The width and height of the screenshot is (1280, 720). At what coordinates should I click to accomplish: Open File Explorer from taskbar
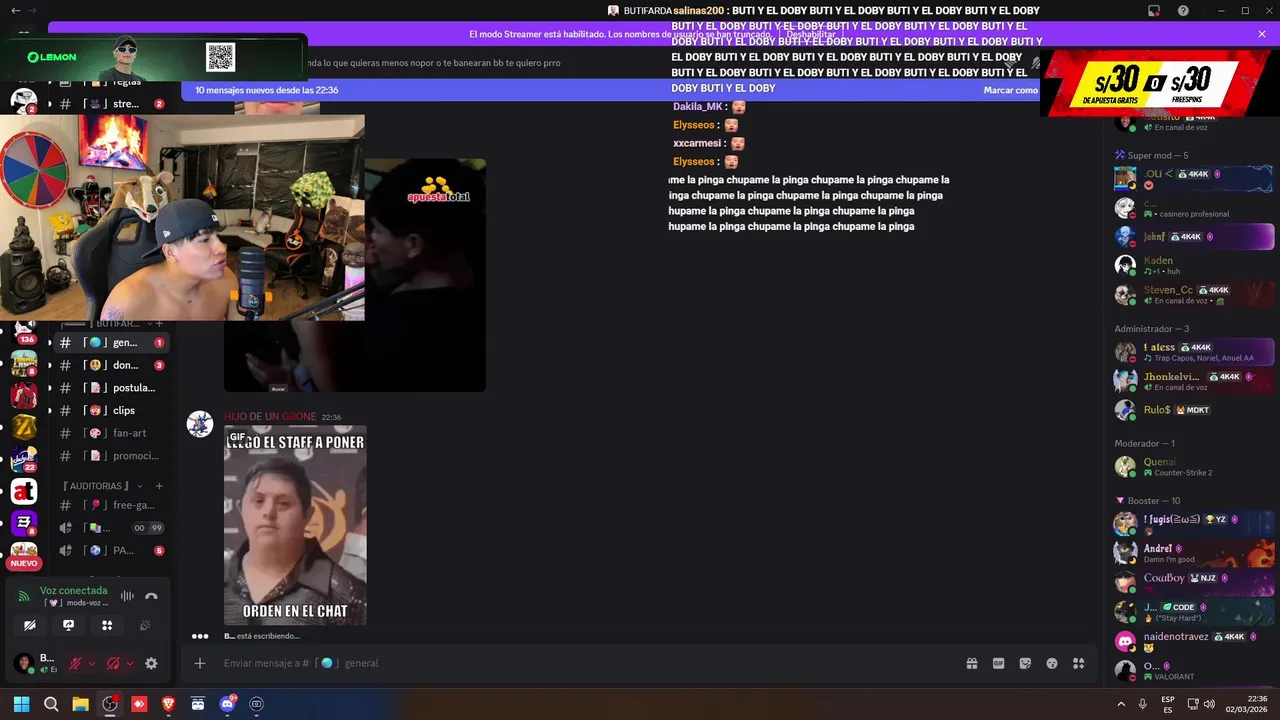80,704
